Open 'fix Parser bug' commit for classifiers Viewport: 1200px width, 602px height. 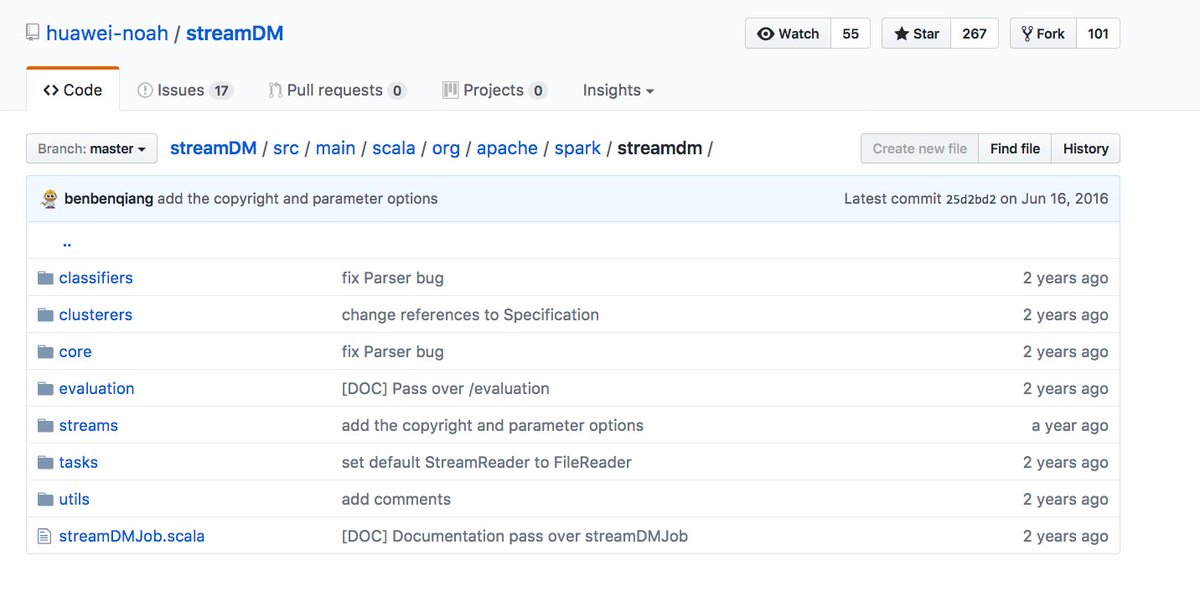click(393, 278)
